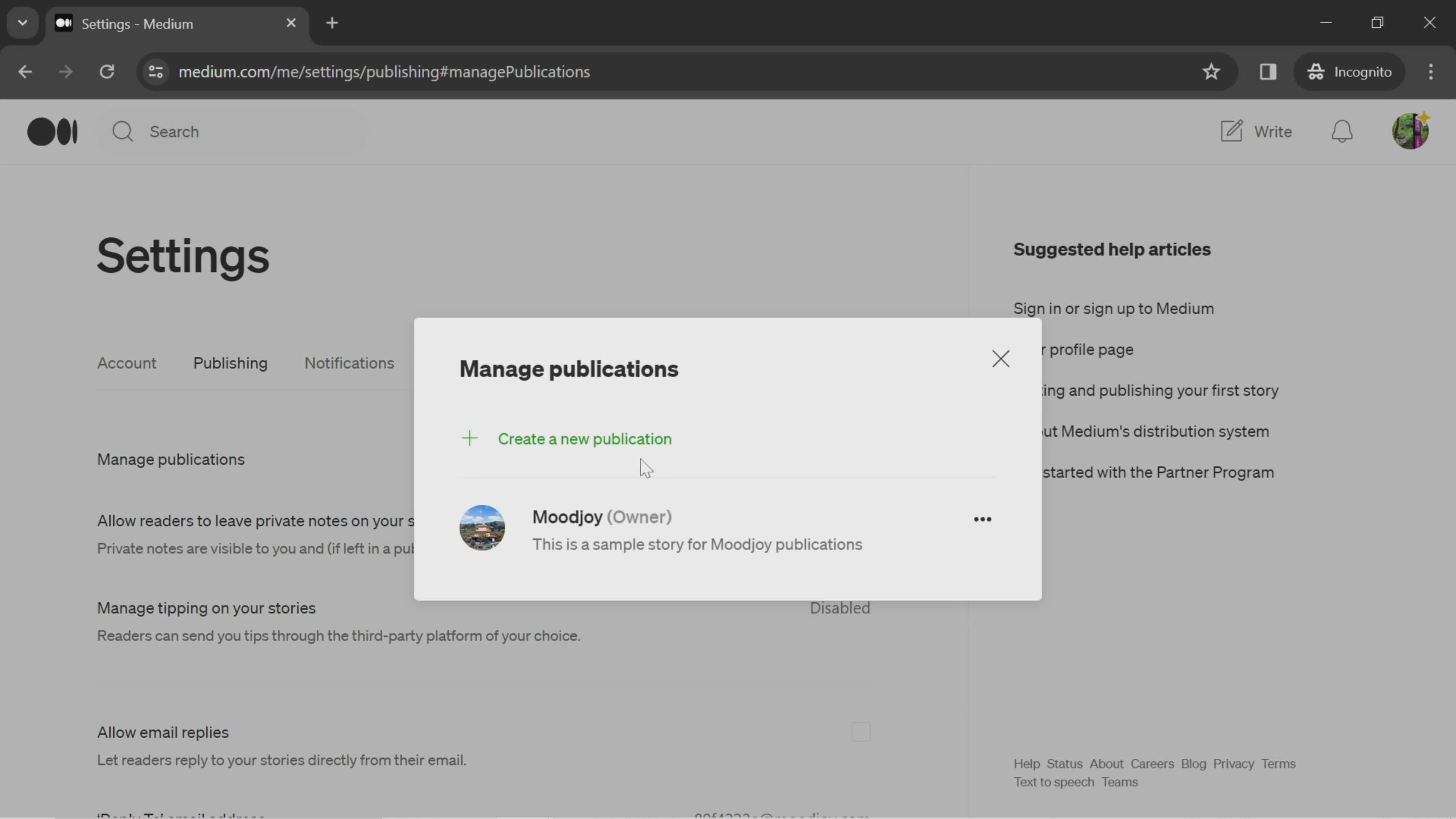Viewport: 1456px width, 819px height.
Task: Click the Write compose icon
Action: pyautogui.click(x=1231, y=130)
